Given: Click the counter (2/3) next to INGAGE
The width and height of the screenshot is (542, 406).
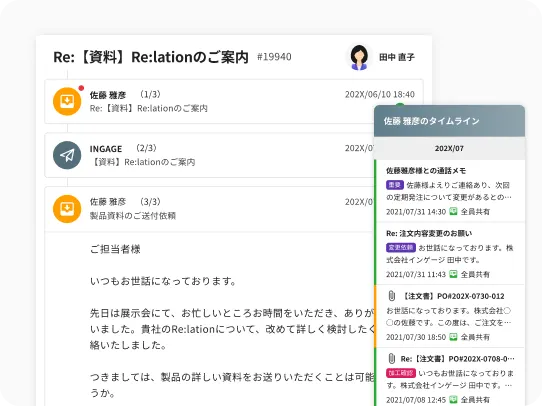Looking at the screenshot, I should 146,148.
